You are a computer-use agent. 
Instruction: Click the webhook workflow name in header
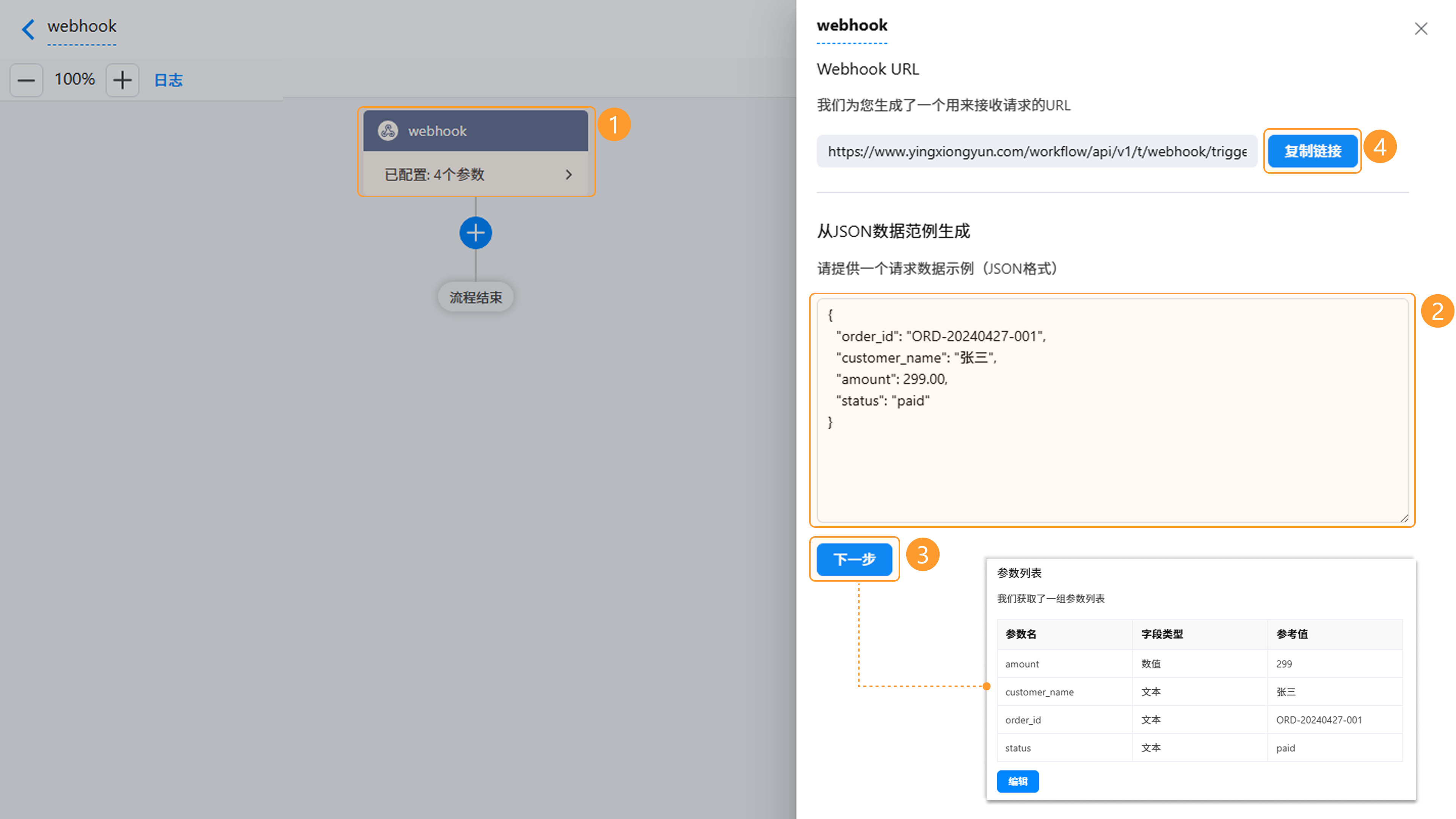pyautogui.click(x=82, y=26)
